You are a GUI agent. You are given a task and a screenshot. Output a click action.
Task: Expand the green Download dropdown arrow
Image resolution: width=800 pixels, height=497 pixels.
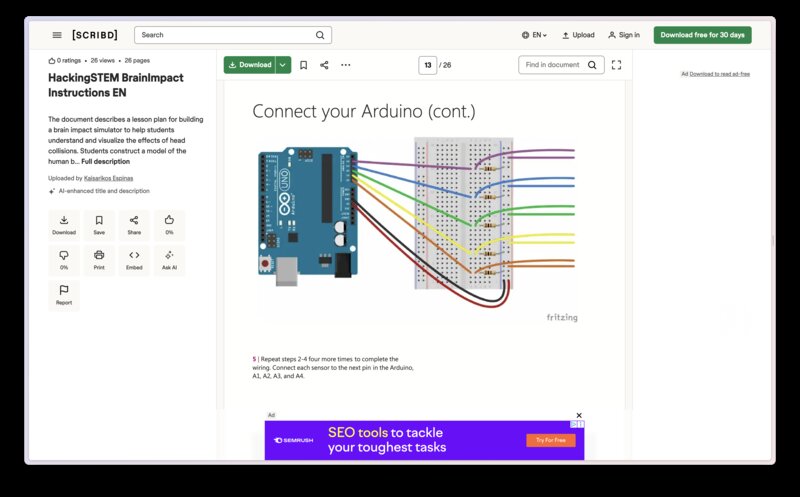pyautogui.click(x=283, y=65)
